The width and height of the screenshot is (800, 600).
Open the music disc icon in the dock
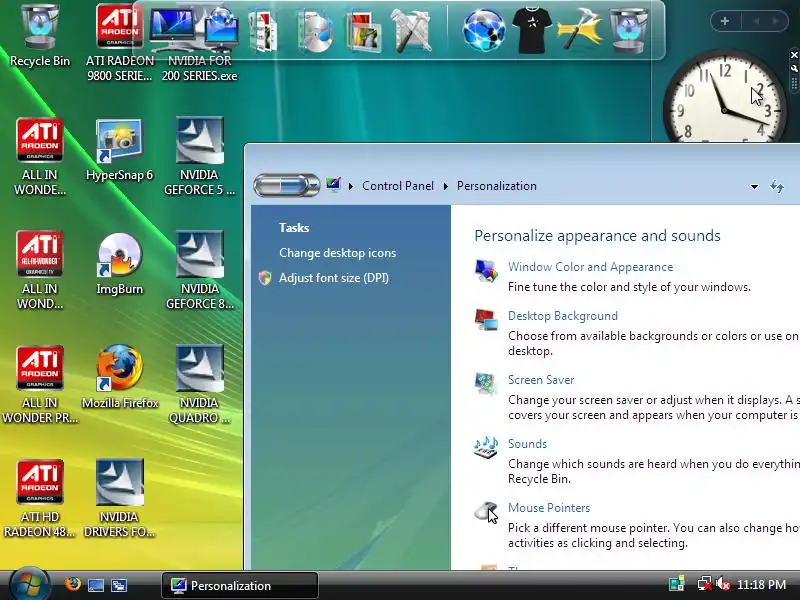(316, 32)
